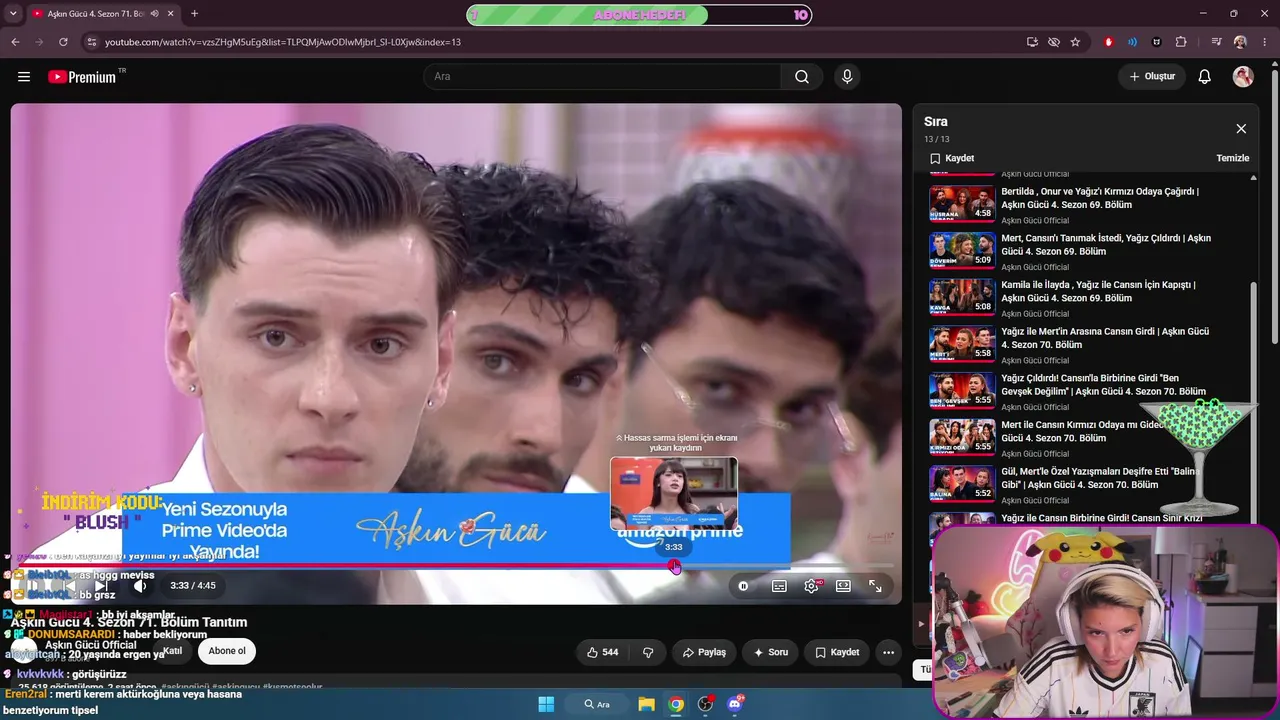View site information icon in address bar
The image size is (1280, 720).
tap(91, 42)
